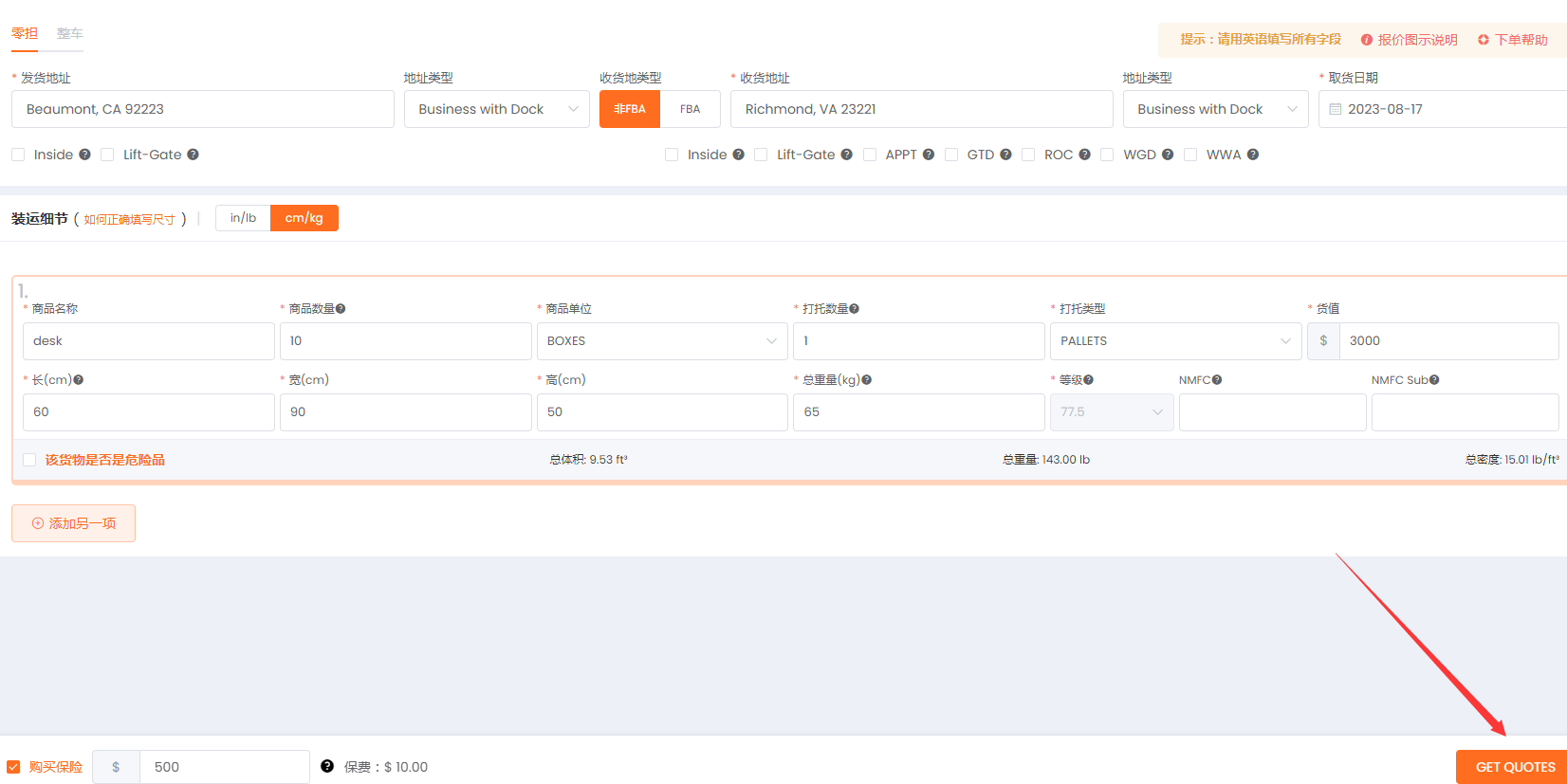
Task: Enable destination Lift-Gate checkbox
Action: click(x=761, y=155)
